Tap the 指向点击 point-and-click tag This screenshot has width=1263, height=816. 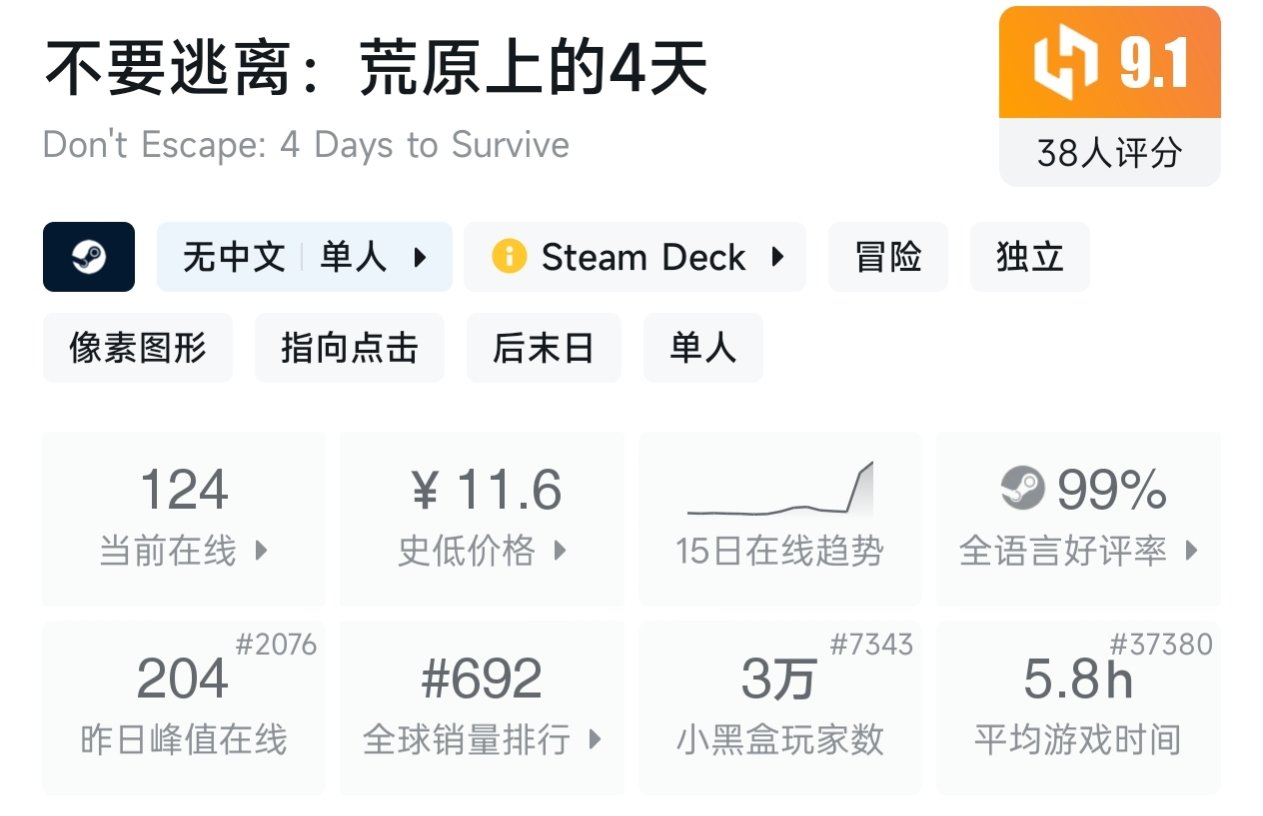coord(349,348)
